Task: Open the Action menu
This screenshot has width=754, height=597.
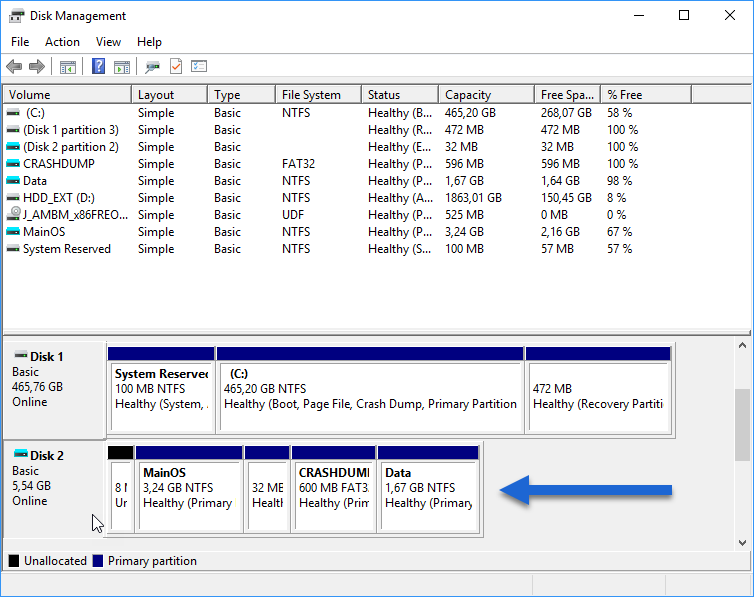Action: coord(63,42)
